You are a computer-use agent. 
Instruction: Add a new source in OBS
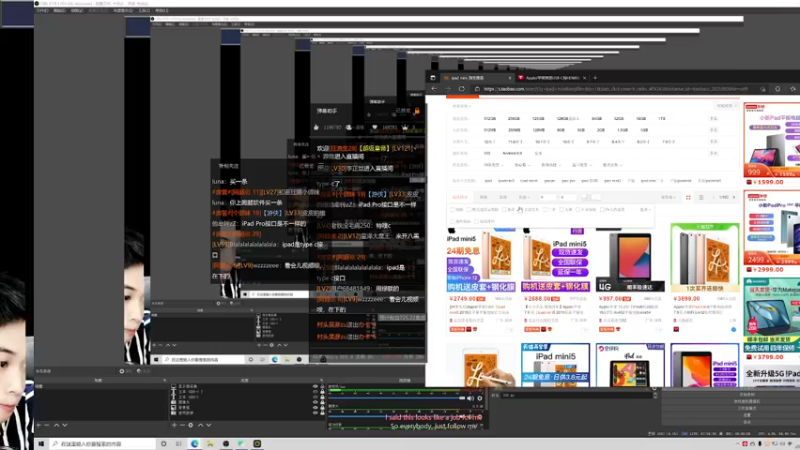click(x=174, y=425)
